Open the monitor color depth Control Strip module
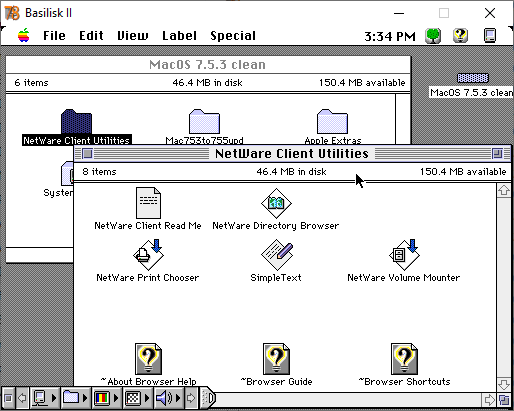 102,398
